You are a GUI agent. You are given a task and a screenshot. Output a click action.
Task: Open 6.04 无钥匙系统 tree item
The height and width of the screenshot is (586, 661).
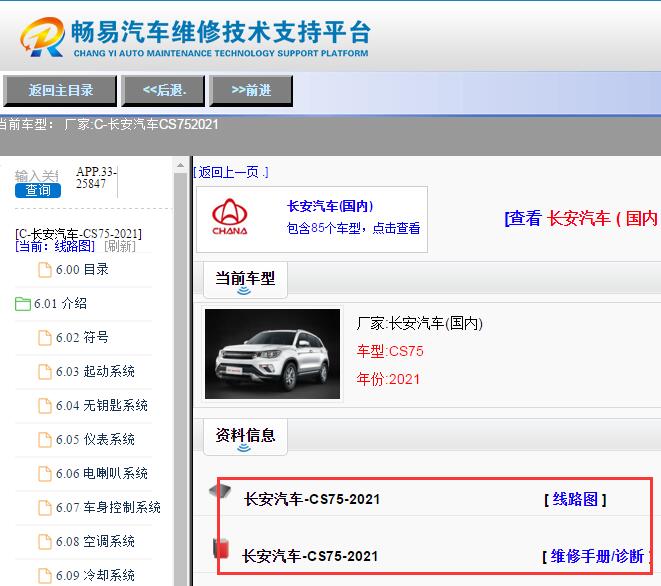102,406
